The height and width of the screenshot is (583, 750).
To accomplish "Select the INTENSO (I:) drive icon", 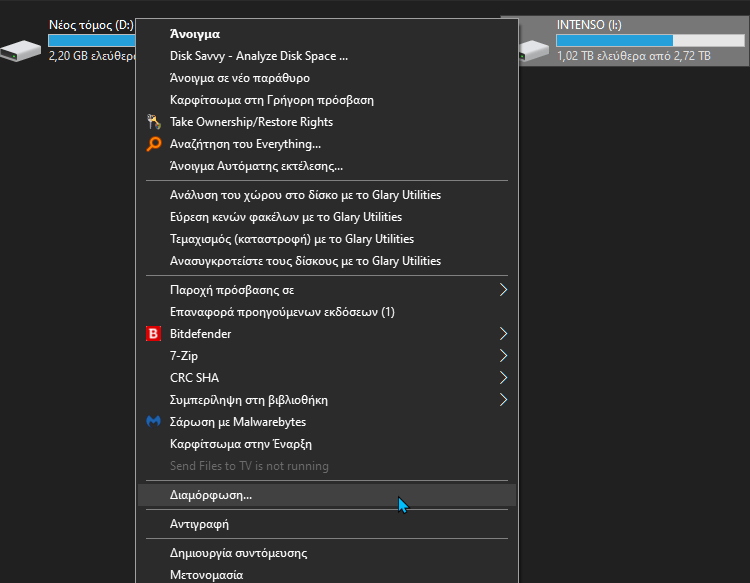I will pos(534,51).
